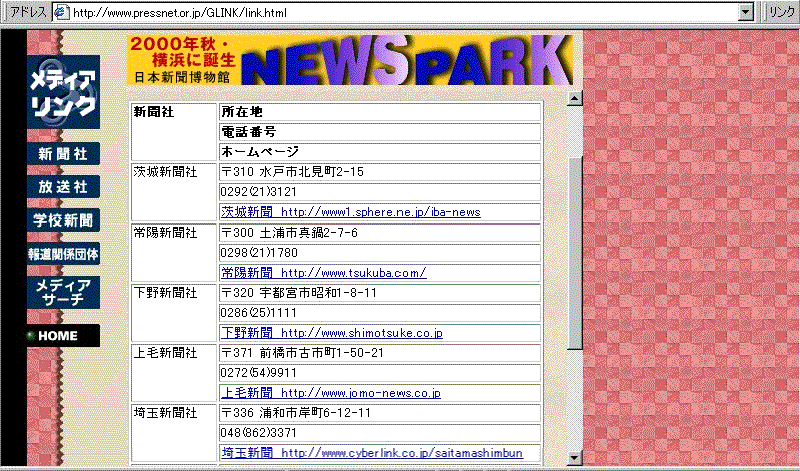Select the 上毛新聞社 name cell
The width and height of the screenshot is (800, 471).
click(x=174, y=373)
